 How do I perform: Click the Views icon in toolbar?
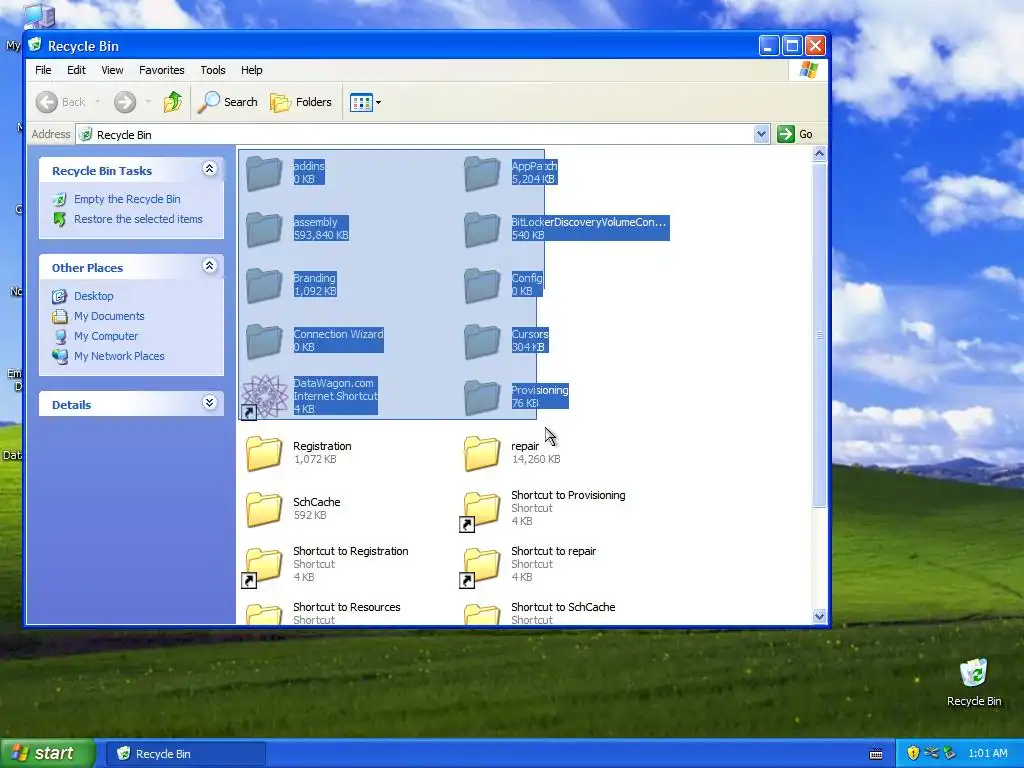click(x=361, y=103)
